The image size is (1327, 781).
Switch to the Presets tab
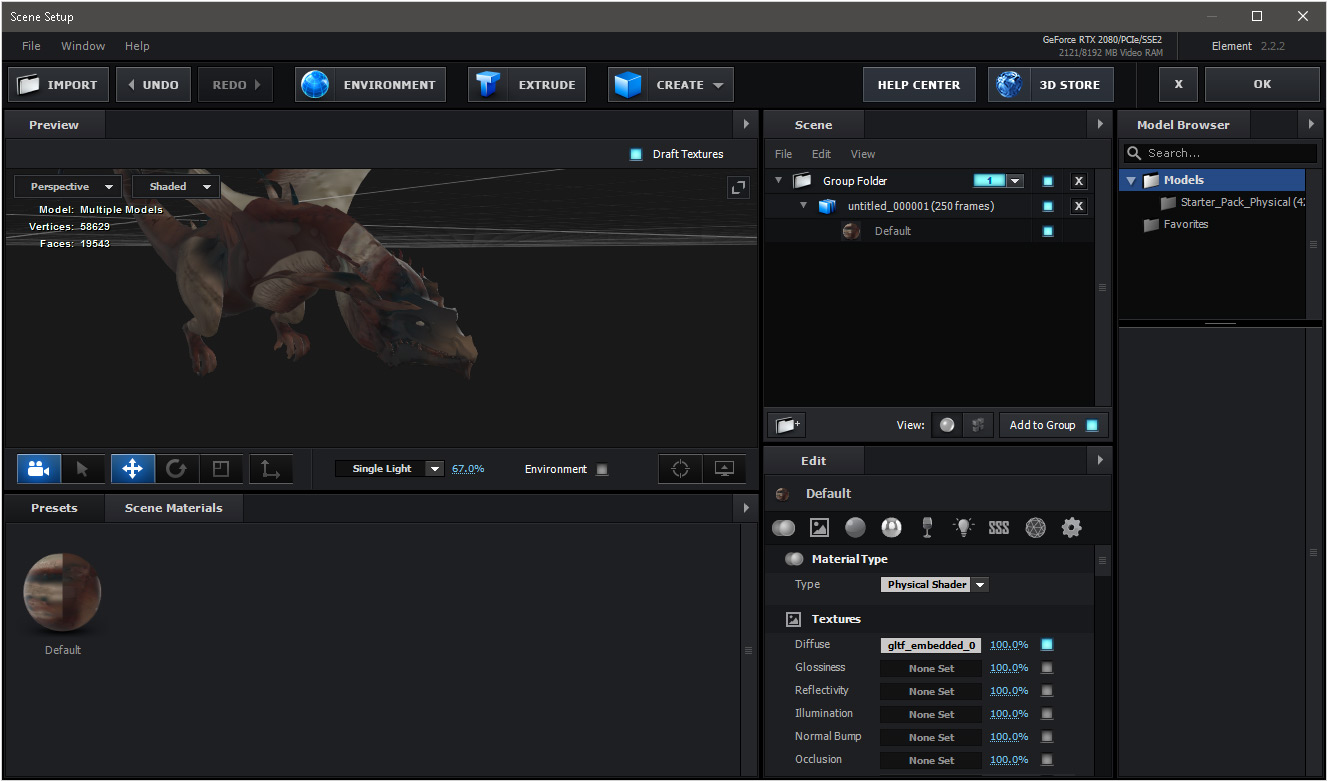click(54, 507)
